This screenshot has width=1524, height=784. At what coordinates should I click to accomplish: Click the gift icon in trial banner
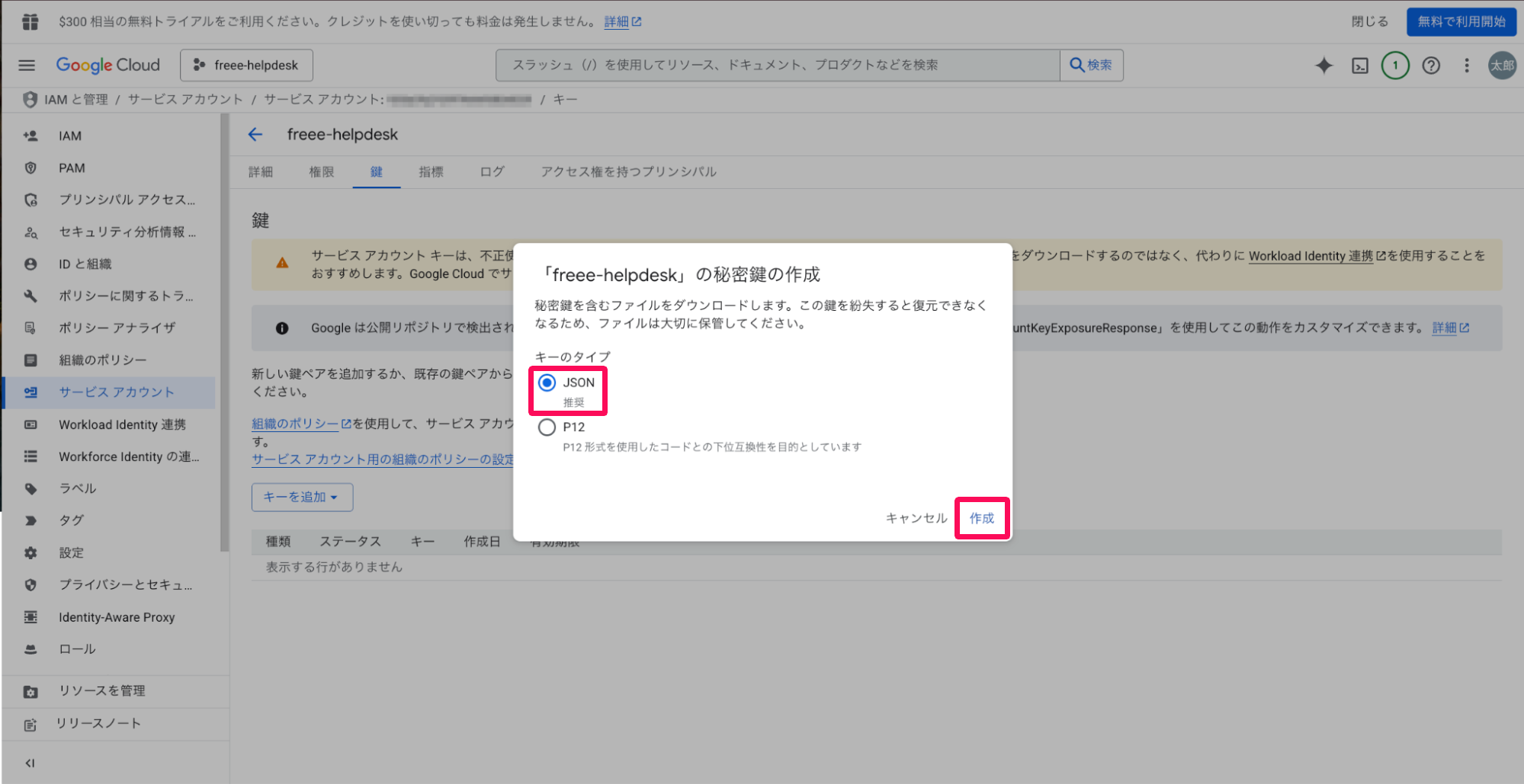(30, 22)
